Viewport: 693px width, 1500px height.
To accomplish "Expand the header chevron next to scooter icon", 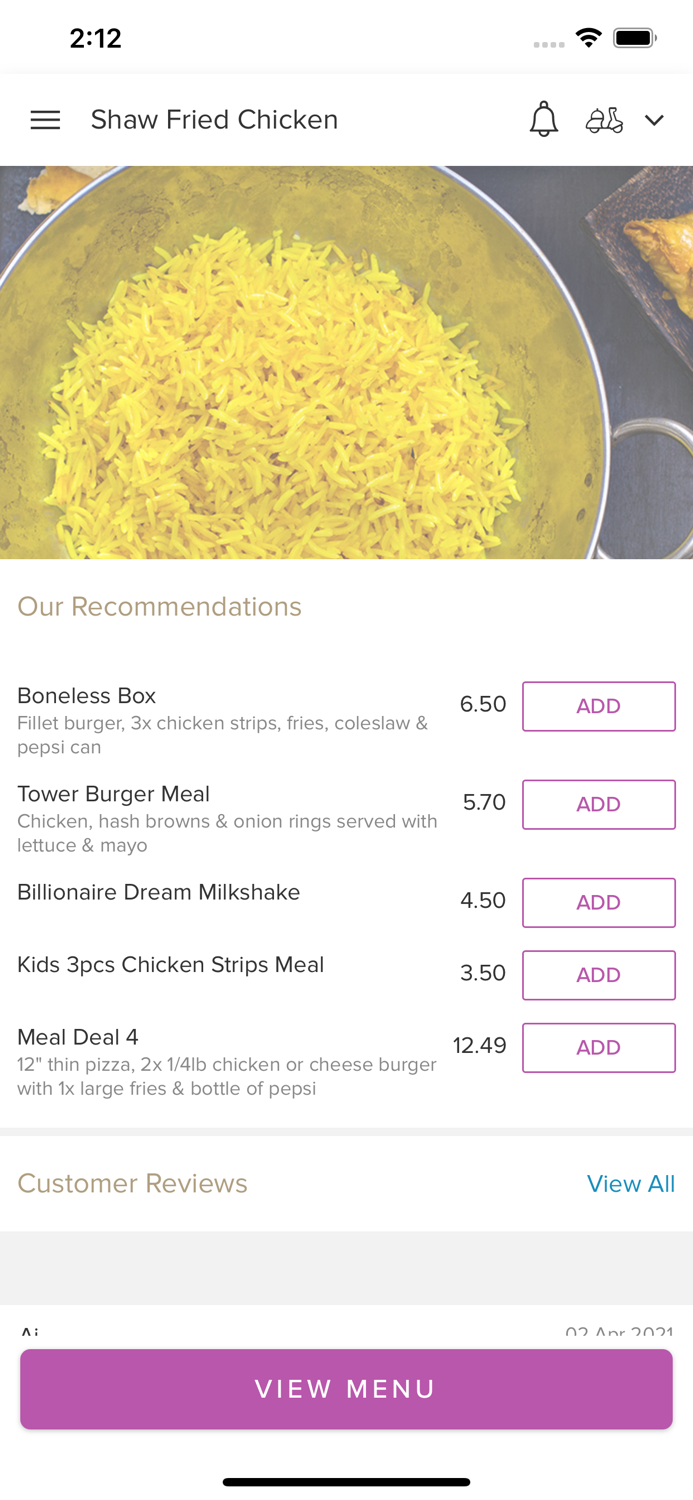I will [x=655, y=120].
